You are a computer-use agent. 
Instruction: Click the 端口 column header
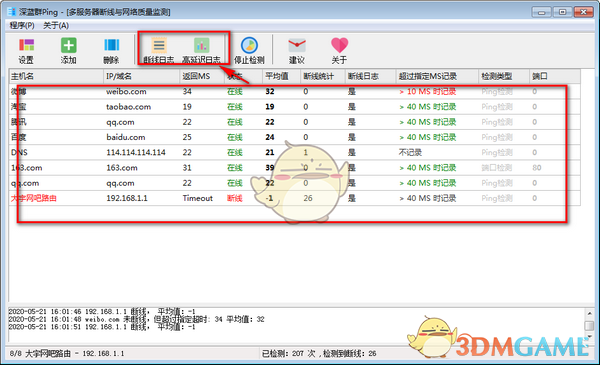pyautogui.click(x=555, y=76)
